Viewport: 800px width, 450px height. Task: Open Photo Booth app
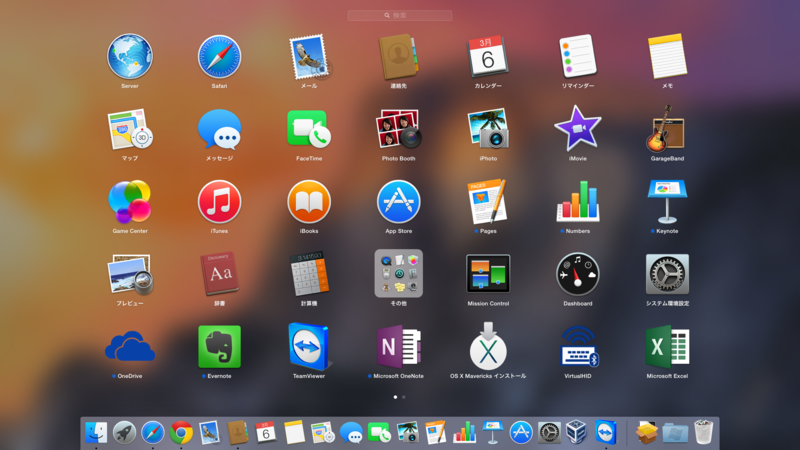coord(398,129)
